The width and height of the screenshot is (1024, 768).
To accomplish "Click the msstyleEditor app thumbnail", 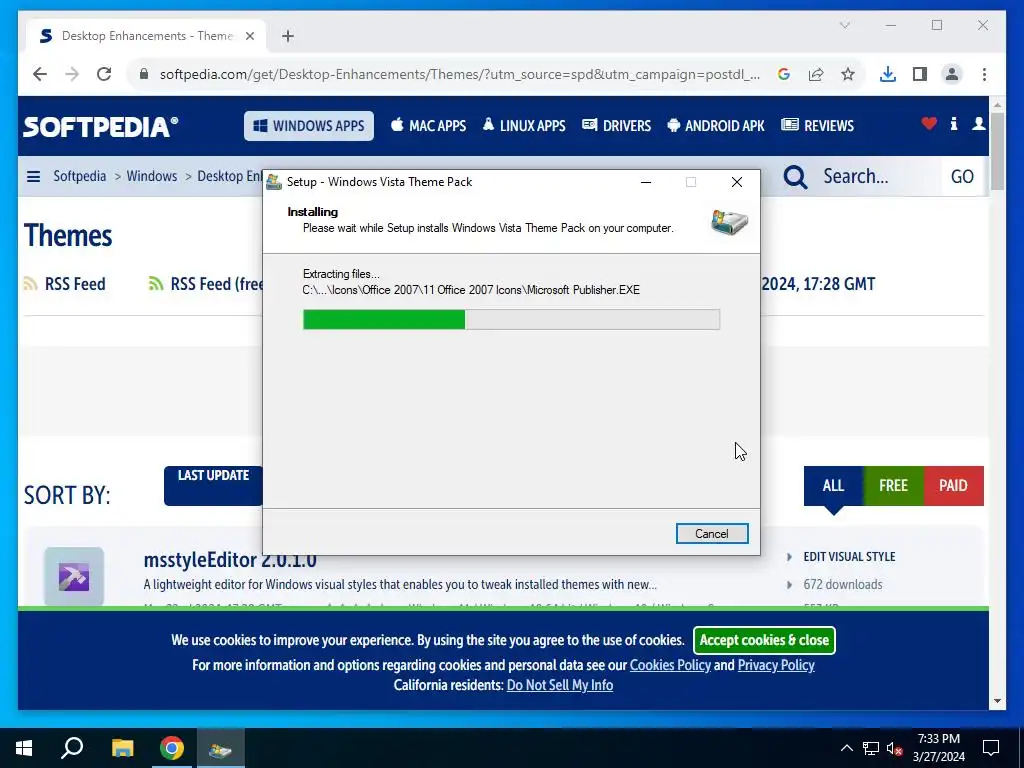I will (74, 577).
